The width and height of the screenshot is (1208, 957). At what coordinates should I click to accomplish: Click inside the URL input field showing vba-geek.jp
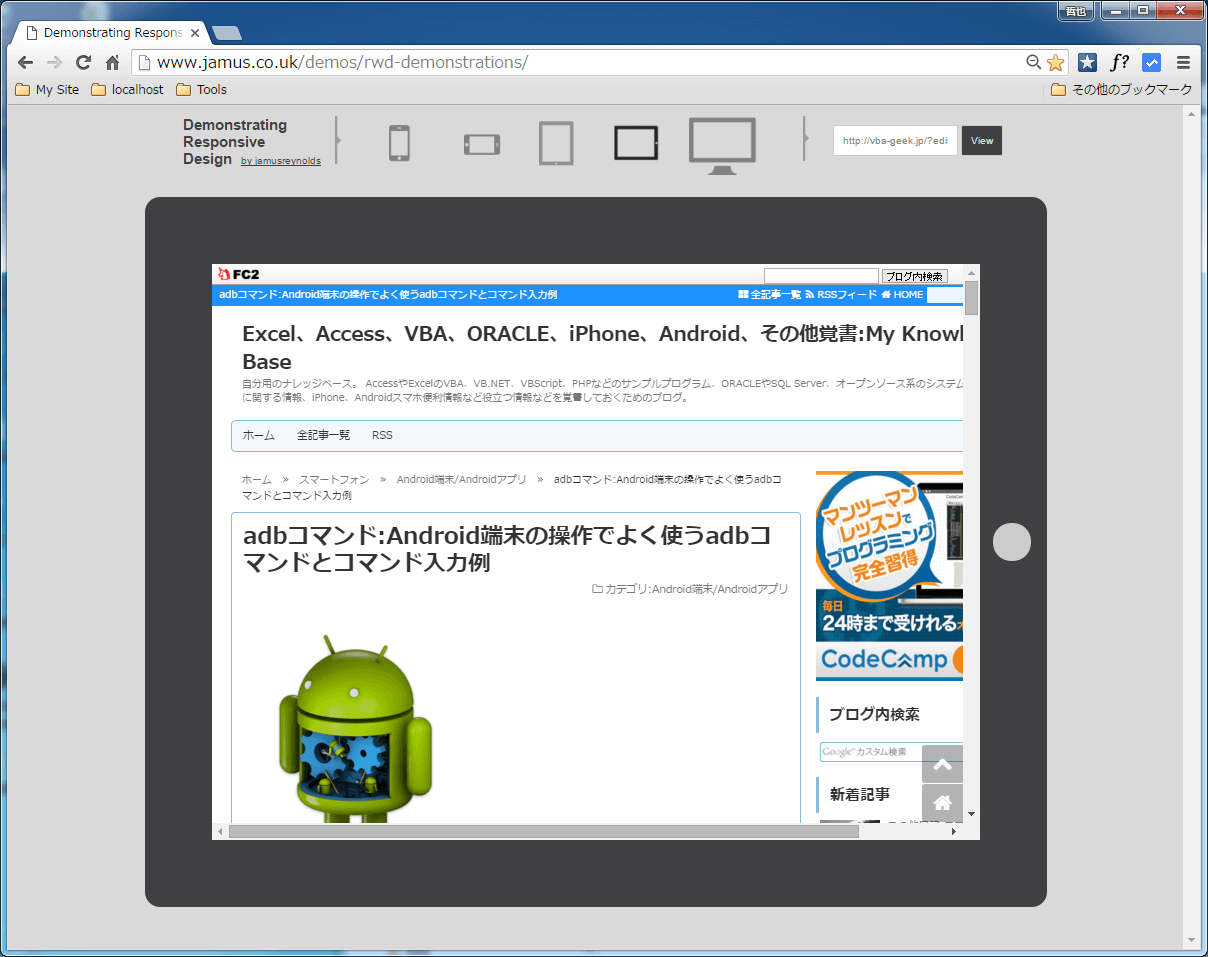click(x=893, y=140)
